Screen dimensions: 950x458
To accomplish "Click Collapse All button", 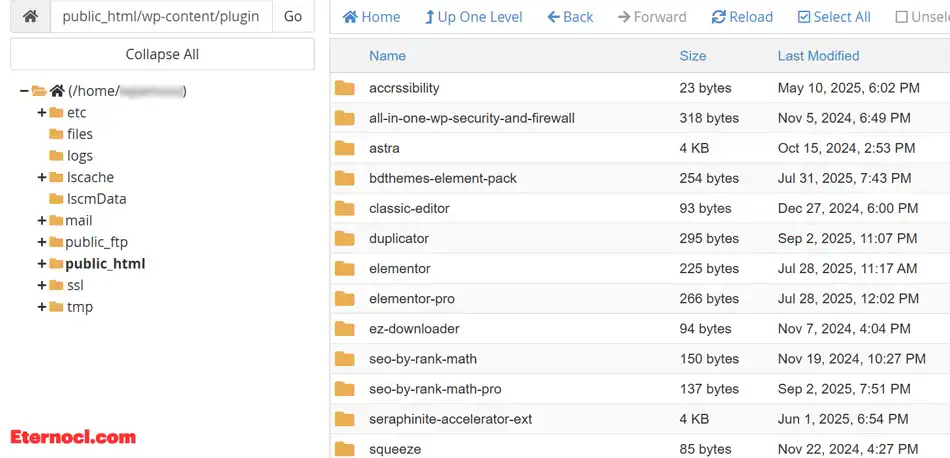I will pos(162,54).
